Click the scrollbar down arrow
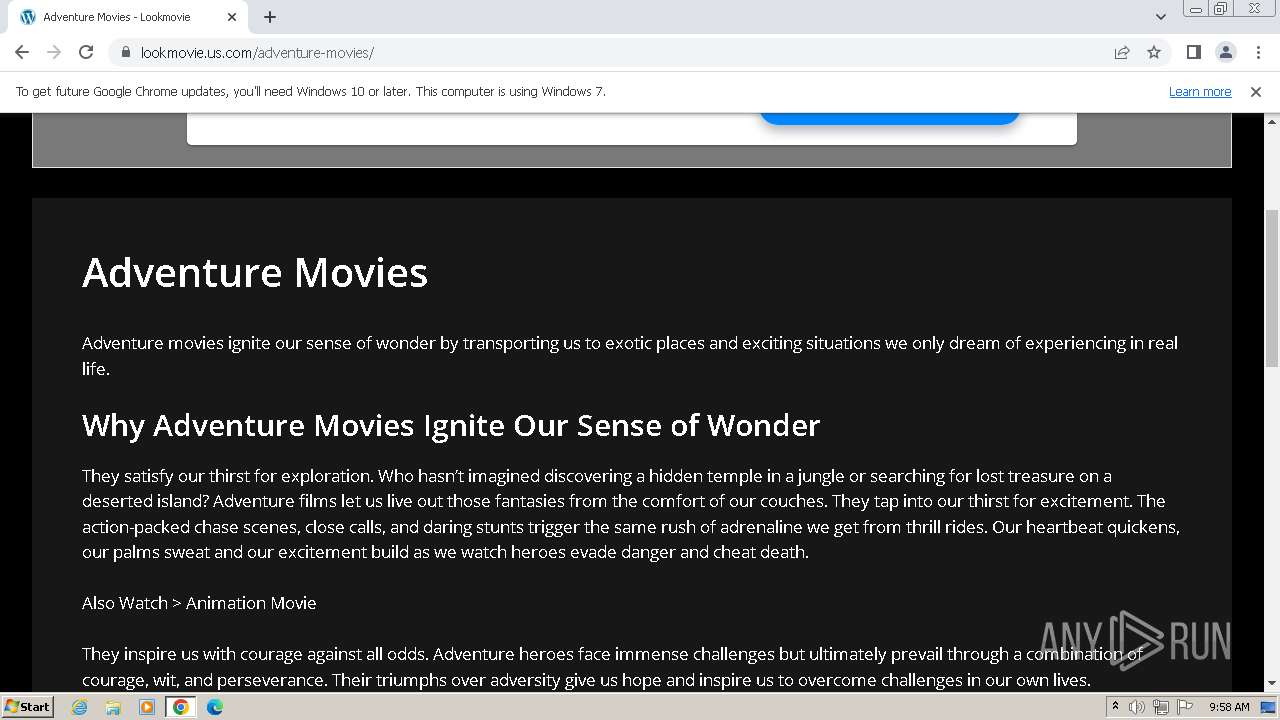This screenshot has width=1280, height=720. click(1272, 684)
